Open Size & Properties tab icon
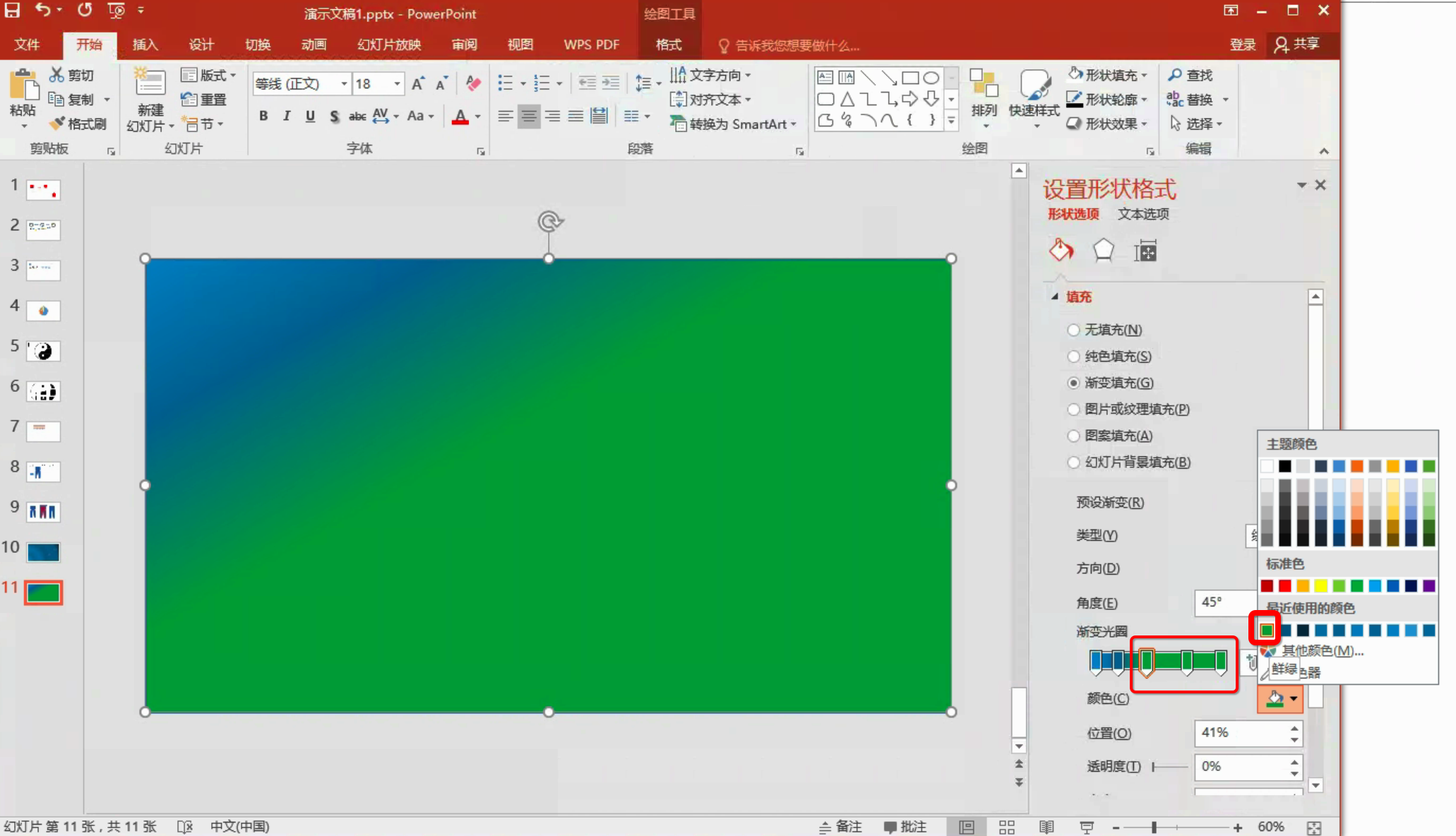This screenshot has height=836, width=1456. click(x=1145, y=250)
